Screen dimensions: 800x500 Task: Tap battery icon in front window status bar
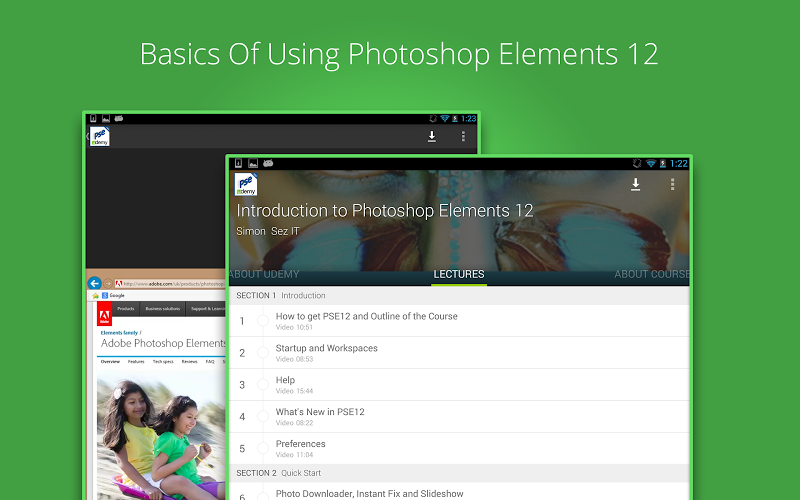(663, 164)
